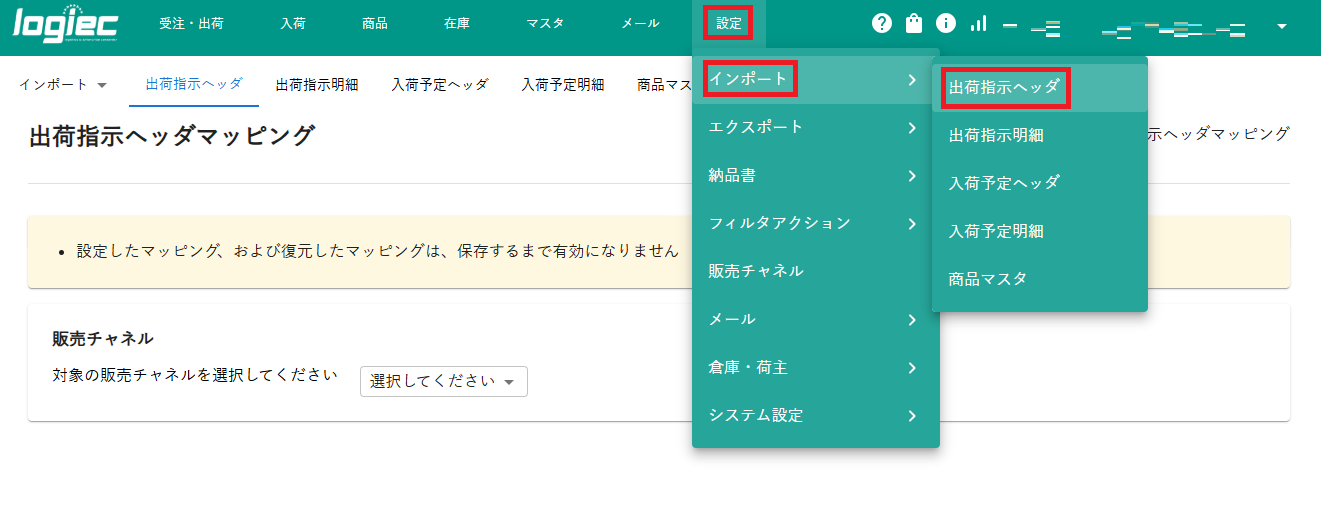The image size is (1321, 525).
Task: Open 入荷 in top navigation
Action: [x=293, y=23]
